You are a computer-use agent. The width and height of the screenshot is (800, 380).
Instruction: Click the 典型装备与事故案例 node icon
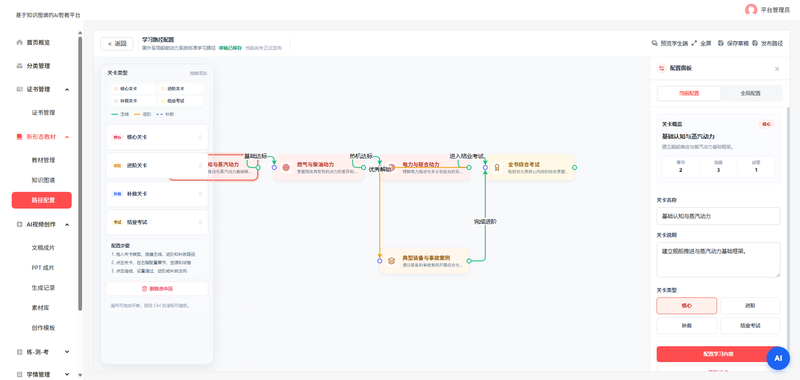391,261
